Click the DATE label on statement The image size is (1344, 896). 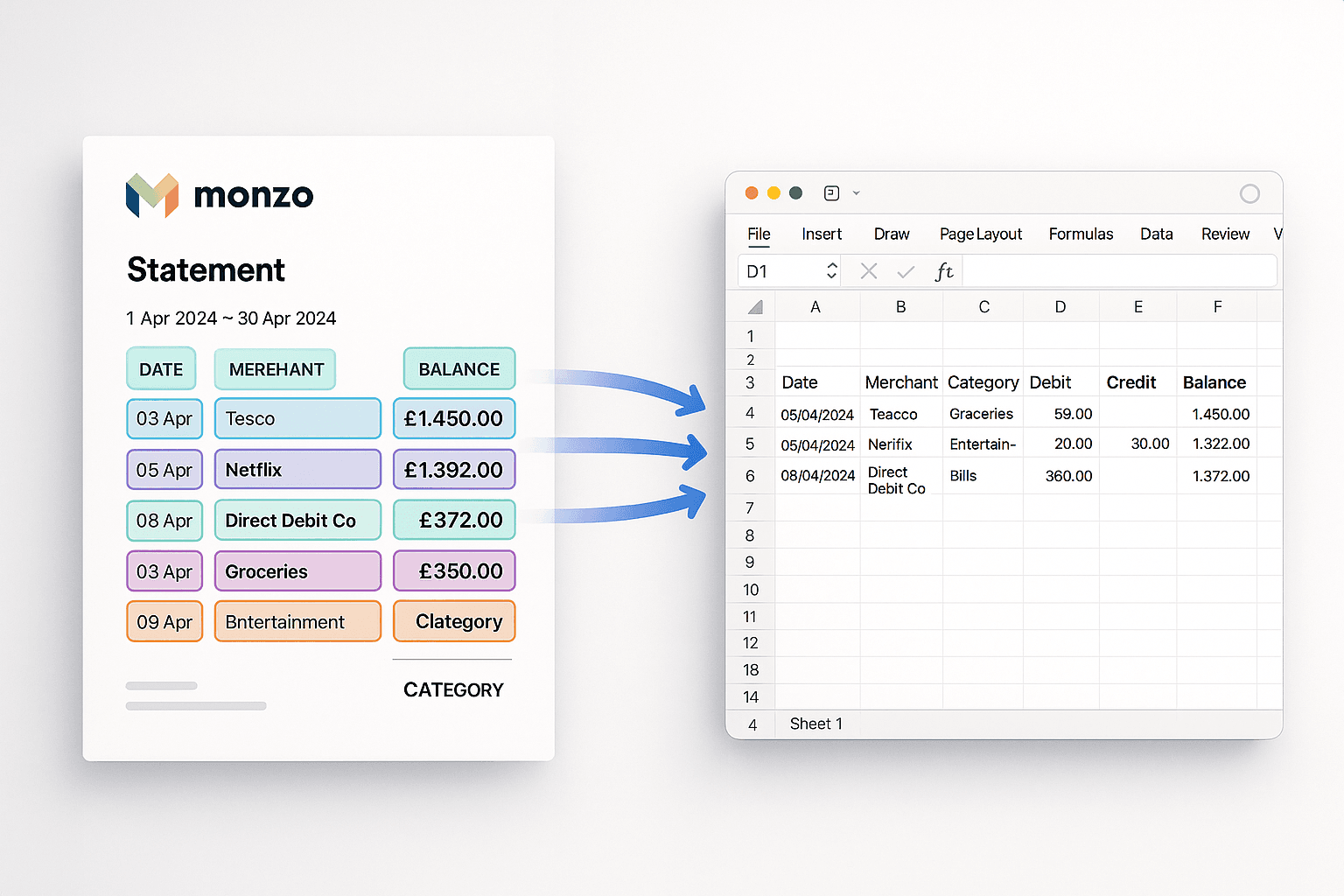click(x=161, y=368)
